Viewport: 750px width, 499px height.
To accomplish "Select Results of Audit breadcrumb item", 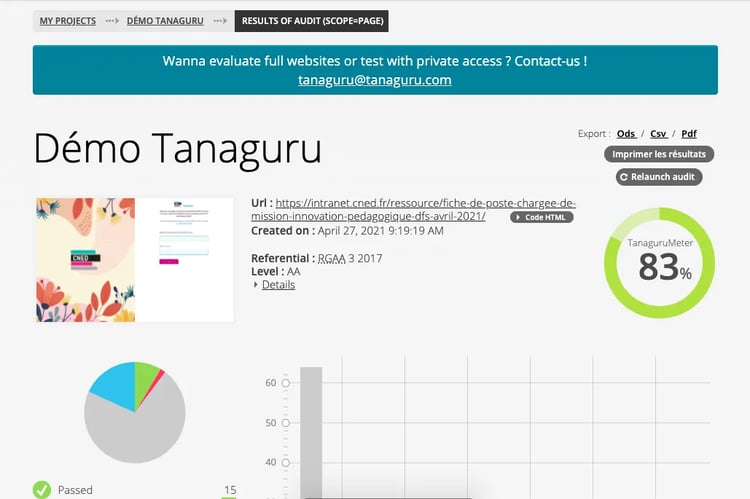I will click(311, 21).
